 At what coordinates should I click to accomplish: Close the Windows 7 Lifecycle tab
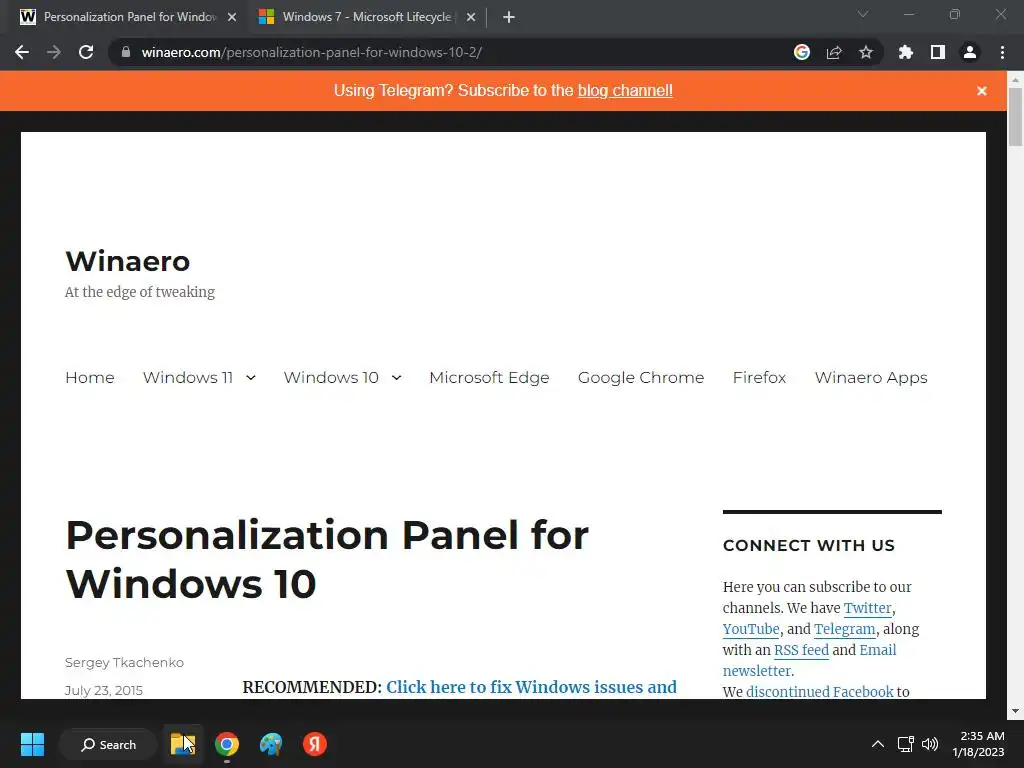[471, 17]
